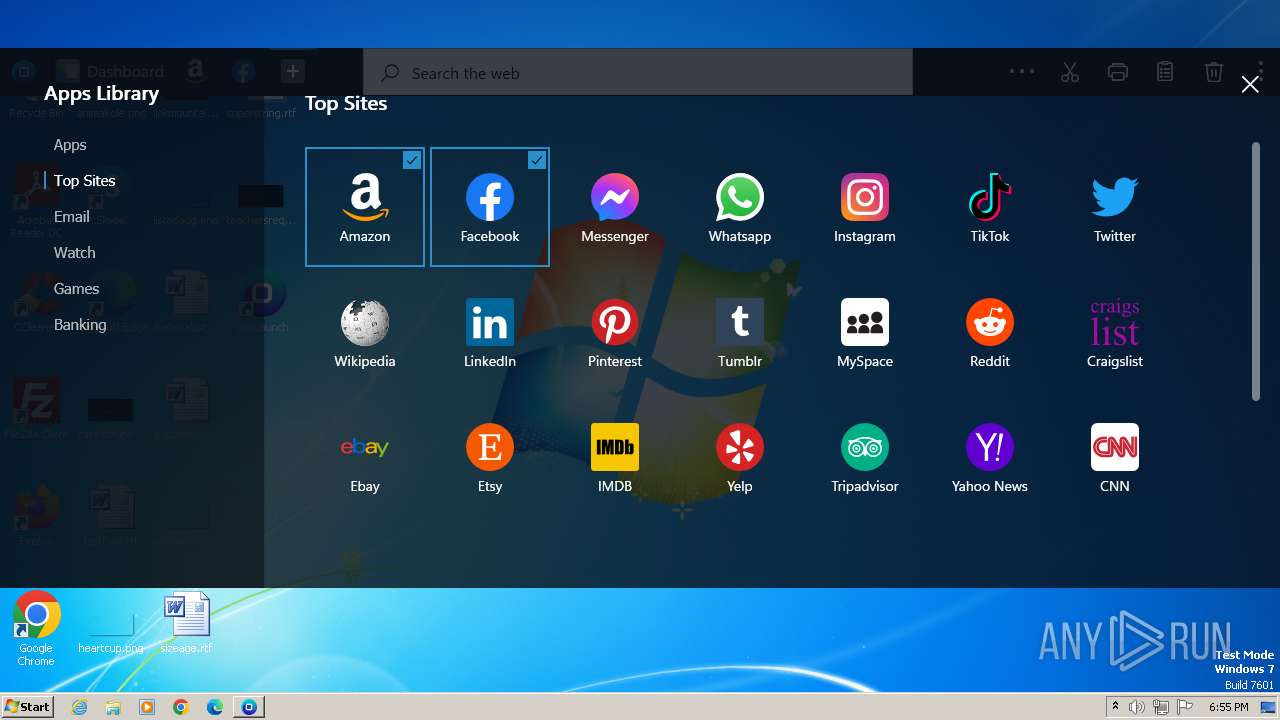Click the printer icon in toolbar
Viewport: 1280px width, 720px height.
1118,72
